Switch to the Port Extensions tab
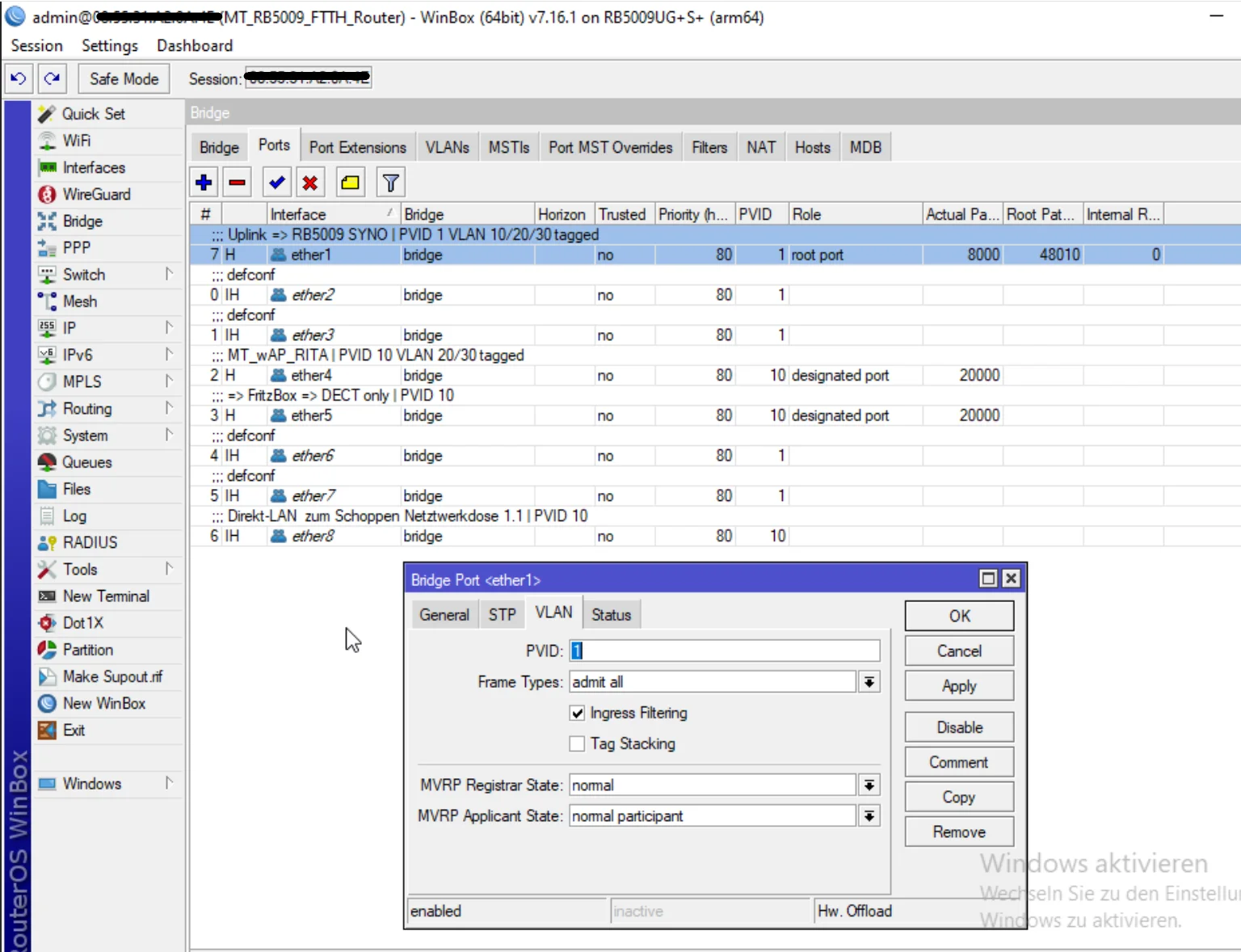The image size is (1241, 952). tap(357, 147)
